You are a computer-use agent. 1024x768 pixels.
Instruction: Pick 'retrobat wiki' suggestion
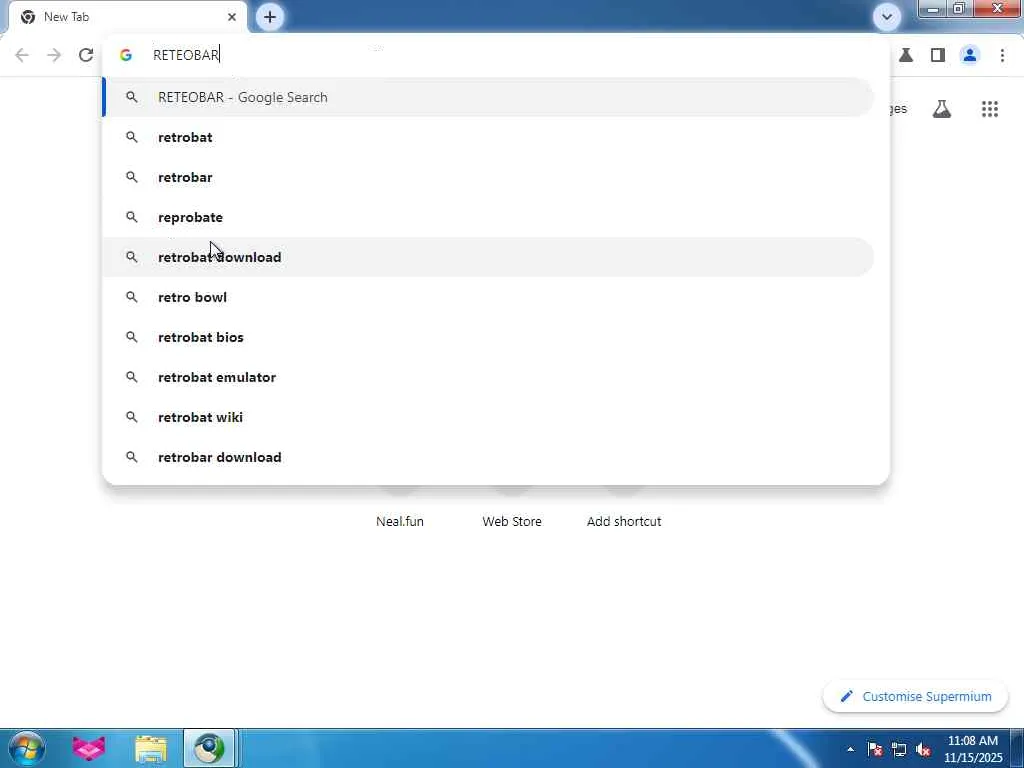488,417
